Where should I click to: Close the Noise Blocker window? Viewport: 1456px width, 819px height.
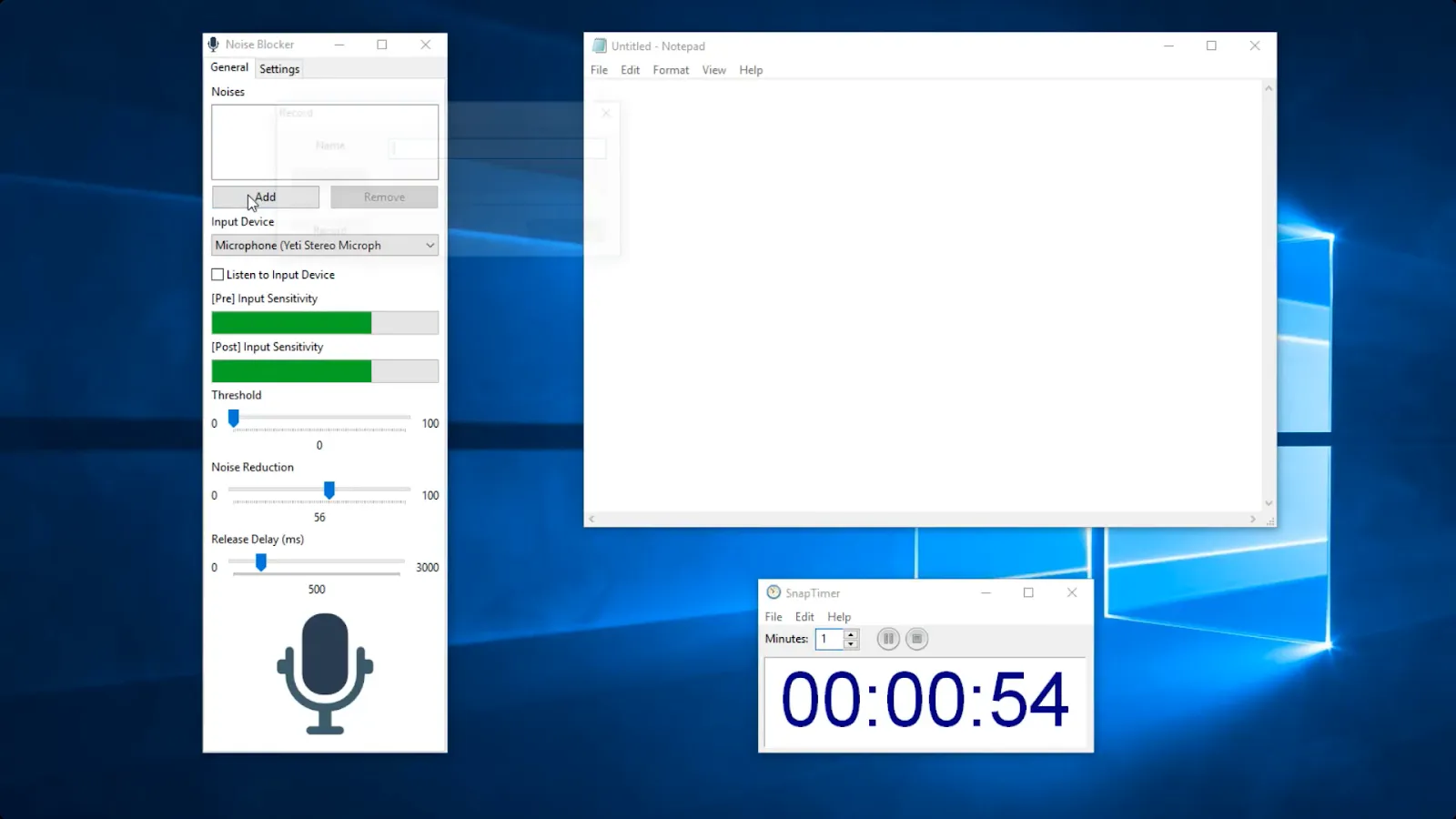(425, 45)
